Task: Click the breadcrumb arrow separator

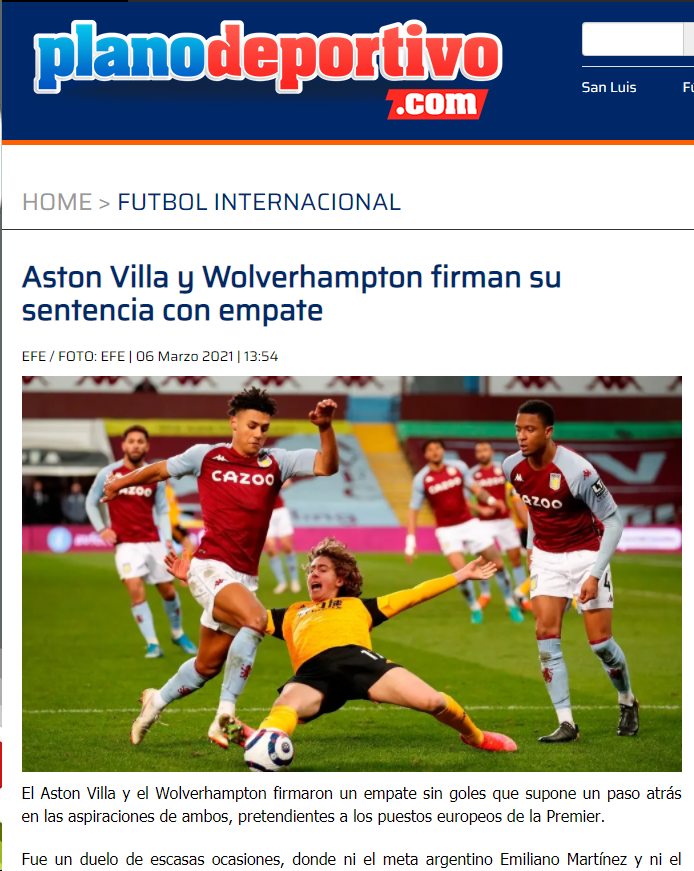Action: [x=104, y=203]
